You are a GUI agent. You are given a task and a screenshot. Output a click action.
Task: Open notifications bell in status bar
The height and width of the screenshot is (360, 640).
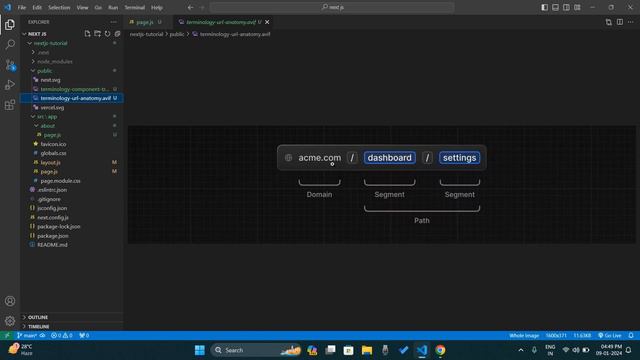(x=631, y=336)
